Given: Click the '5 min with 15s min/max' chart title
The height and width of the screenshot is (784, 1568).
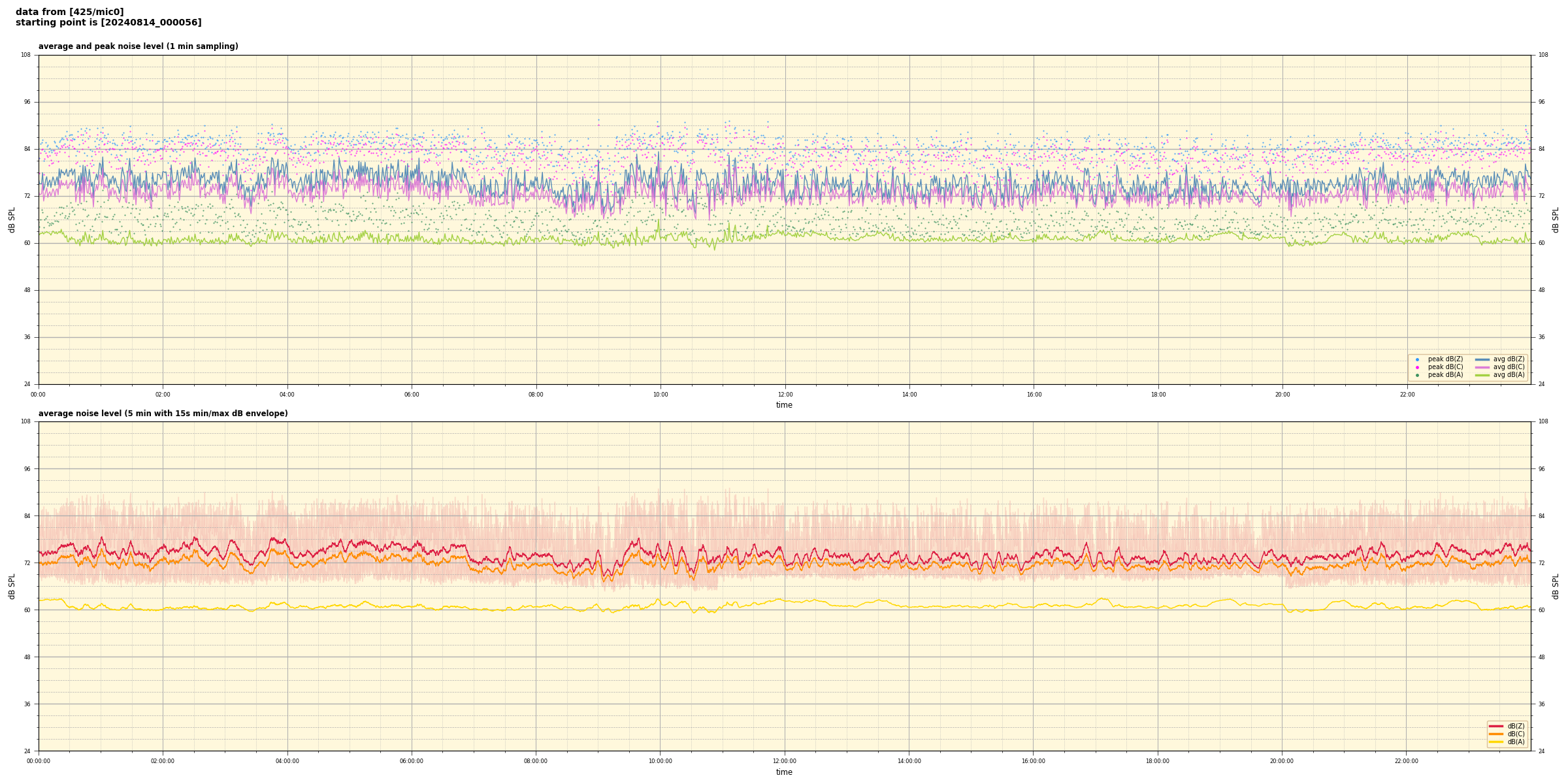Looking at the screenshot, I should tap(163, 414).
